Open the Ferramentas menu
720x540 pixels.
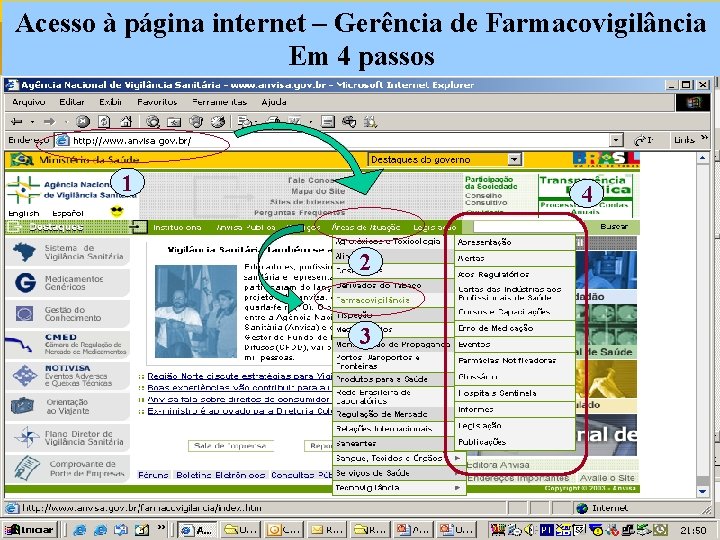219,102
